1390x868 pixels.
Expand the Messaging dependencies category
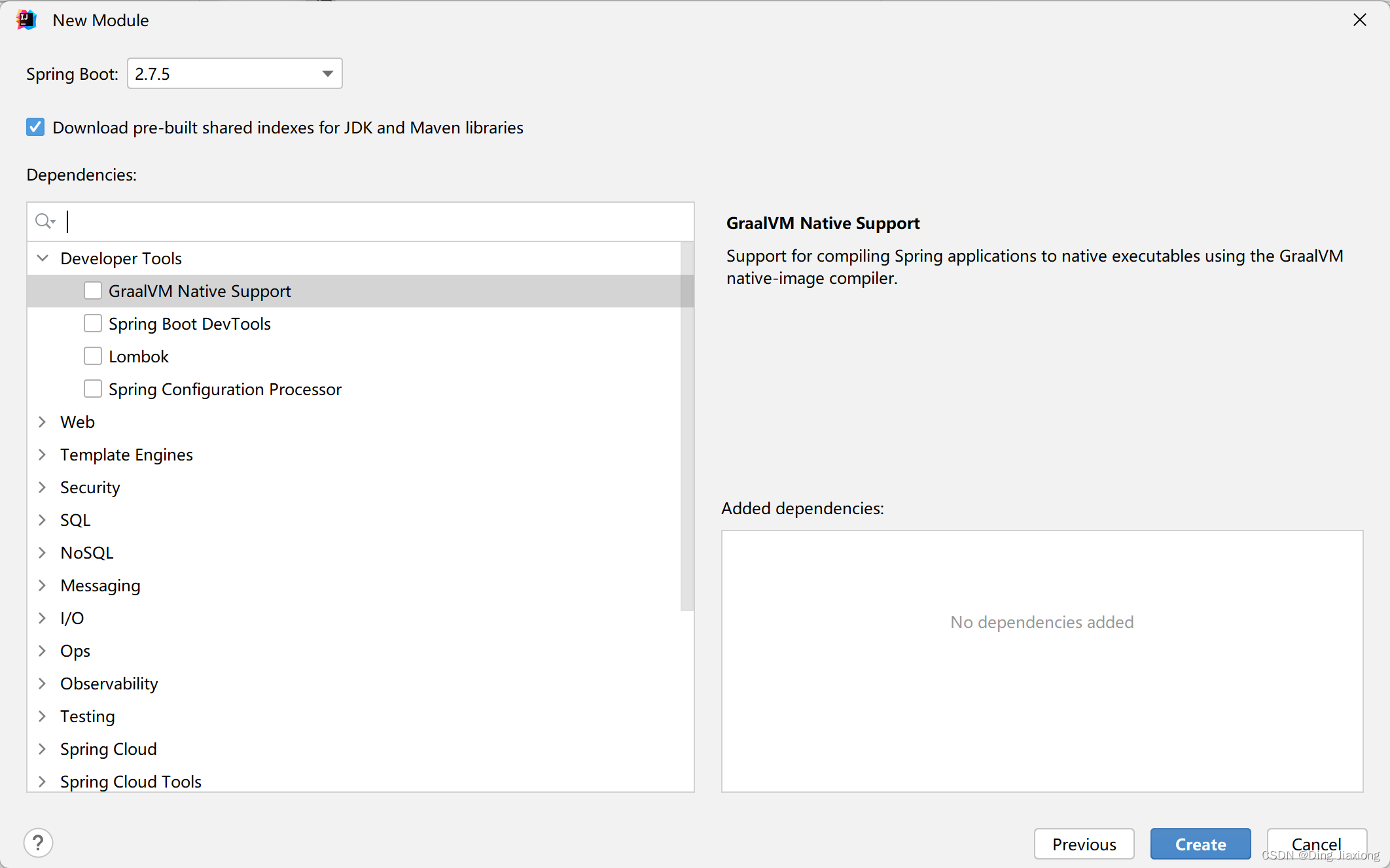click(x=43, y=585)
